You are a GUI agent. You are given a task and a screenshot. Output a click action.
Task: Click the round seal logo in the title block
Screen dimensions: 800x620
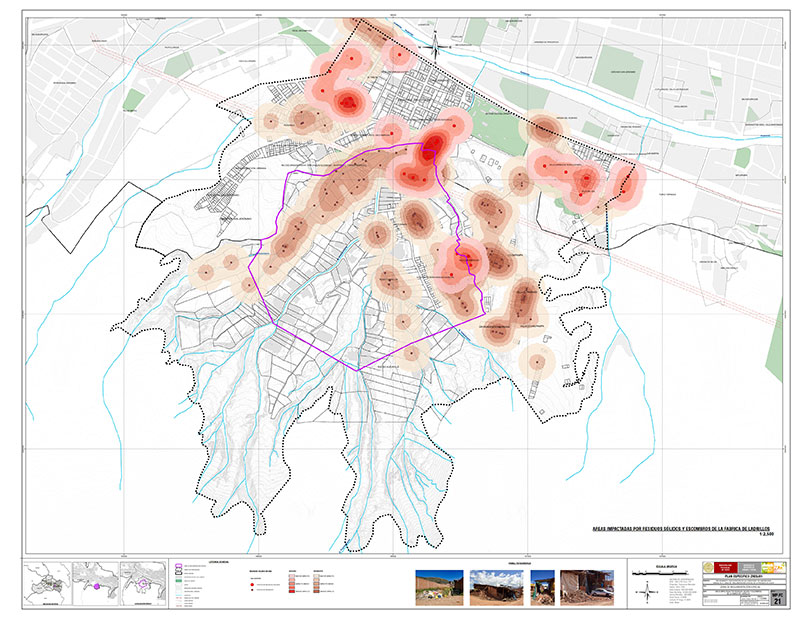click(x=708, y=567)
